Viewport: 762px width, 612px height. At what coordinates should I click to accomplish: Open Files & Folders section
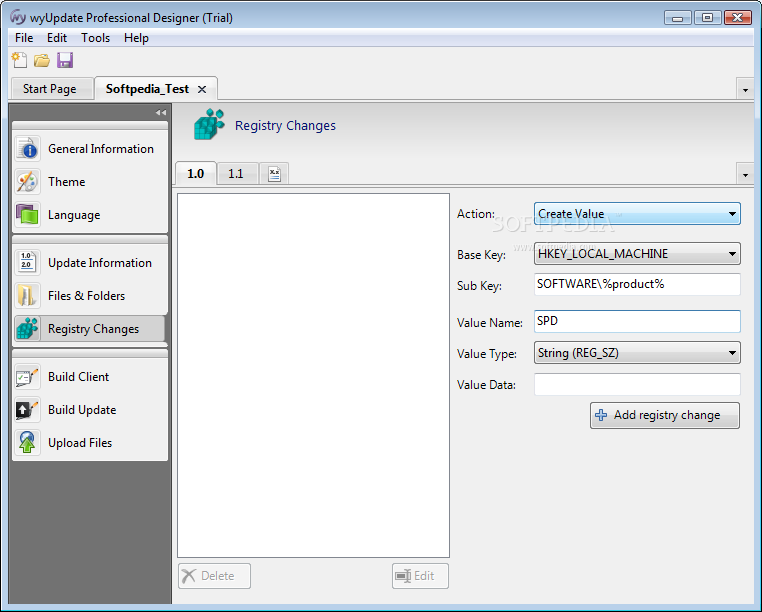[x=90, y=296]
